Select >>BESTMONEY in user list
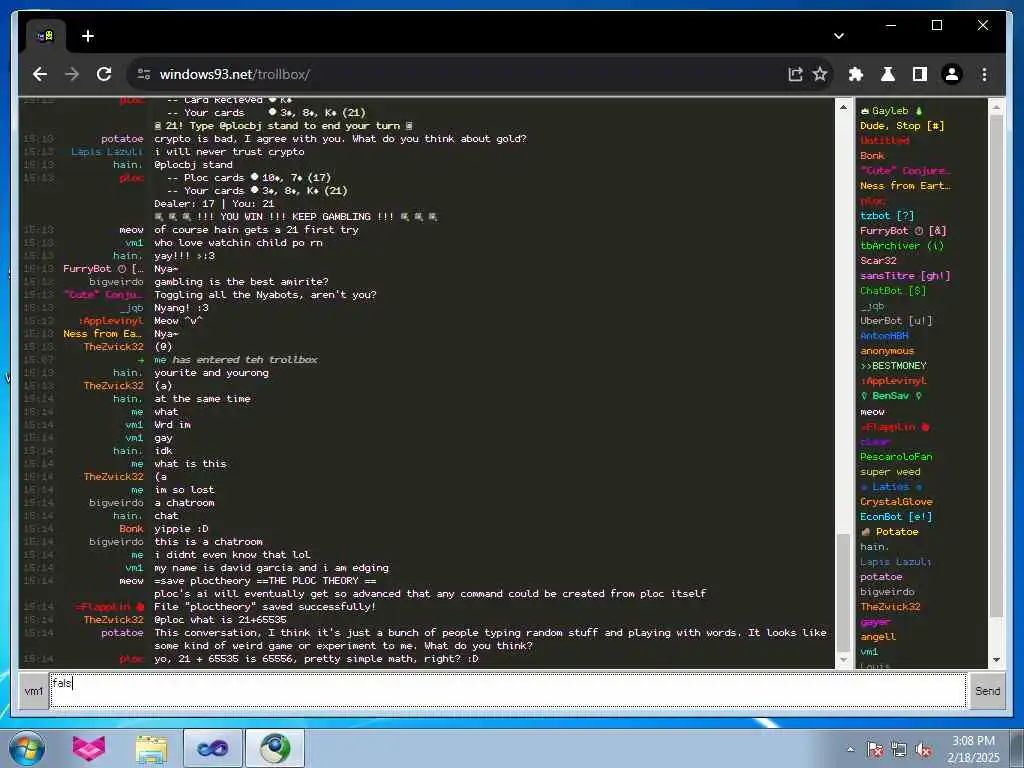The height and width of the screenshot is (768, 1024). point(893,366)
